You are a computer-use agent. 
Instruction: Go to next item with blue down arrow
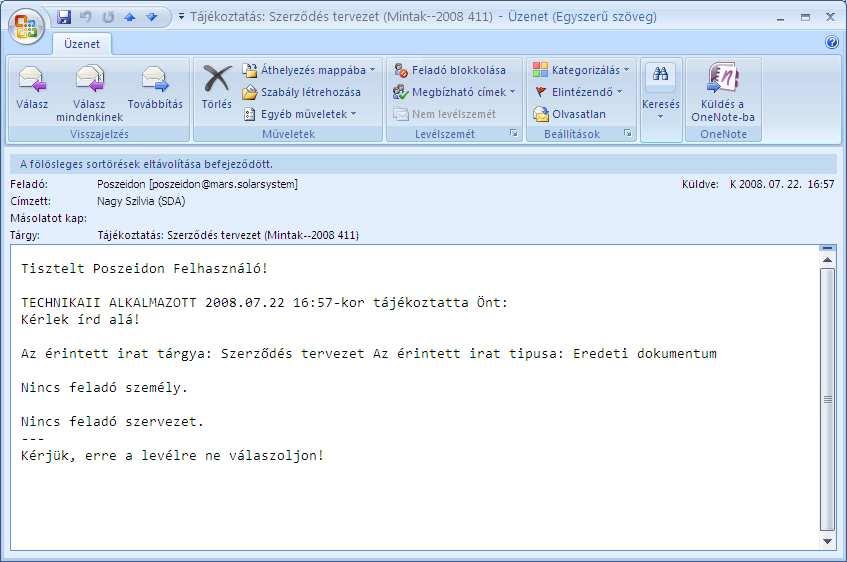tap(152, 17)
